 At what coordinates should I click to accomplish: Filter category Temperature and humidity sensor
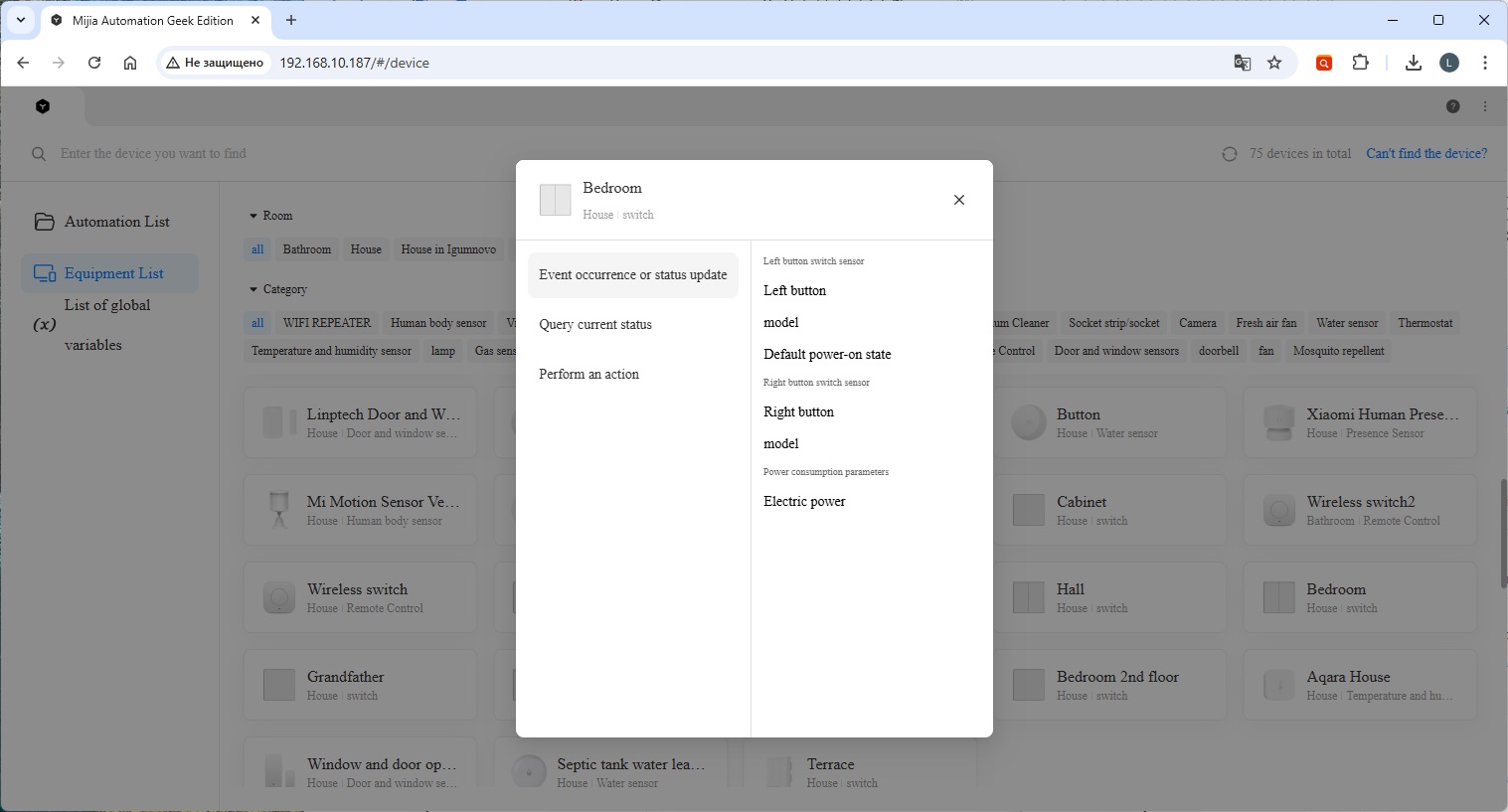[x=331, y=351]
